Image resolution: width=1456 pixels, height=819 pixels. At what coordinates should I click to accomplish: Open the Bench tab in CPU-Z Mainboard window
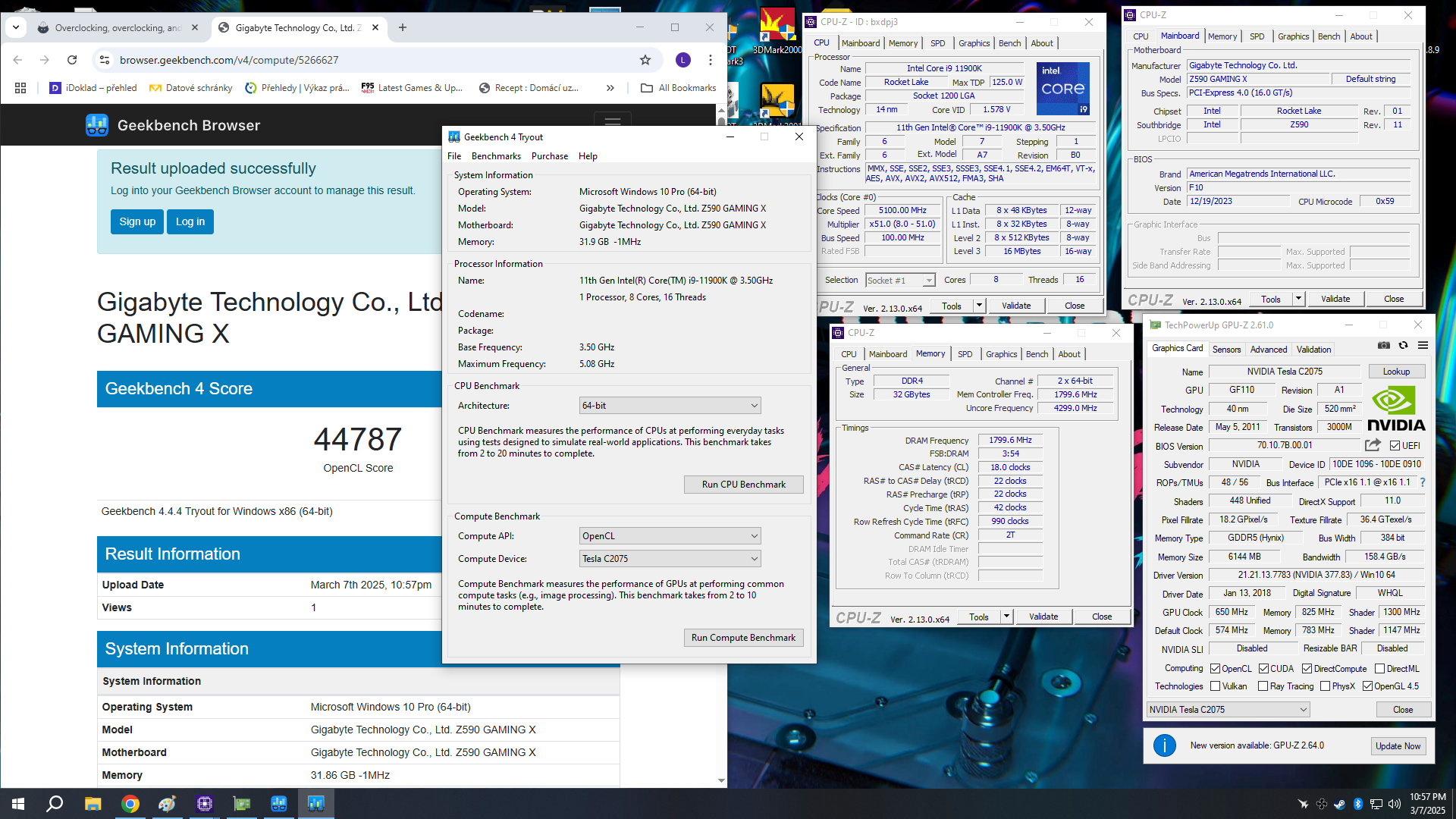pyautogui.click(x=1329, y=36)
